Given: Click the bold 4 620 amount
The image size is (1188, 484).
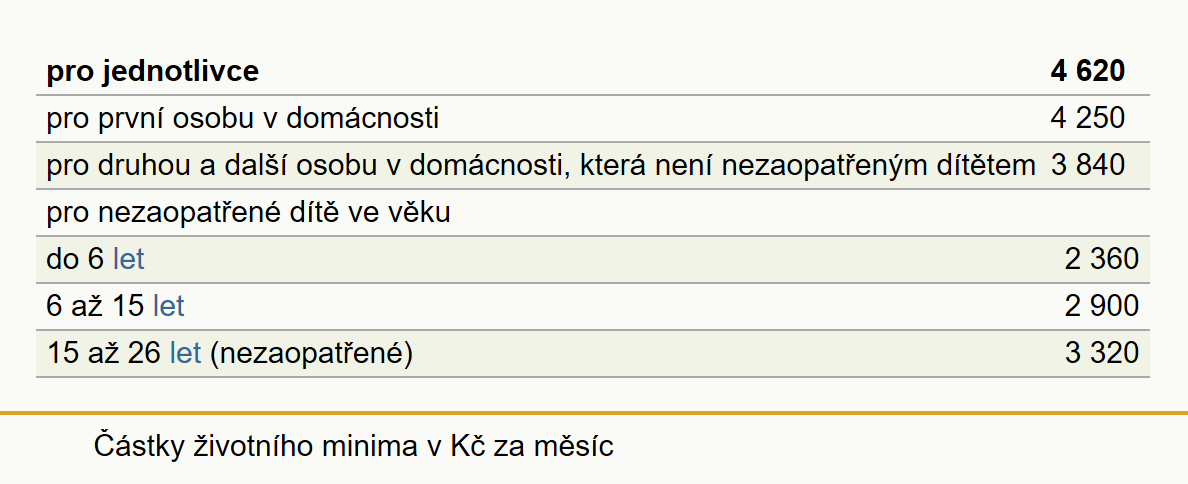Looking at the screenshot, I should coord(1087,71).
